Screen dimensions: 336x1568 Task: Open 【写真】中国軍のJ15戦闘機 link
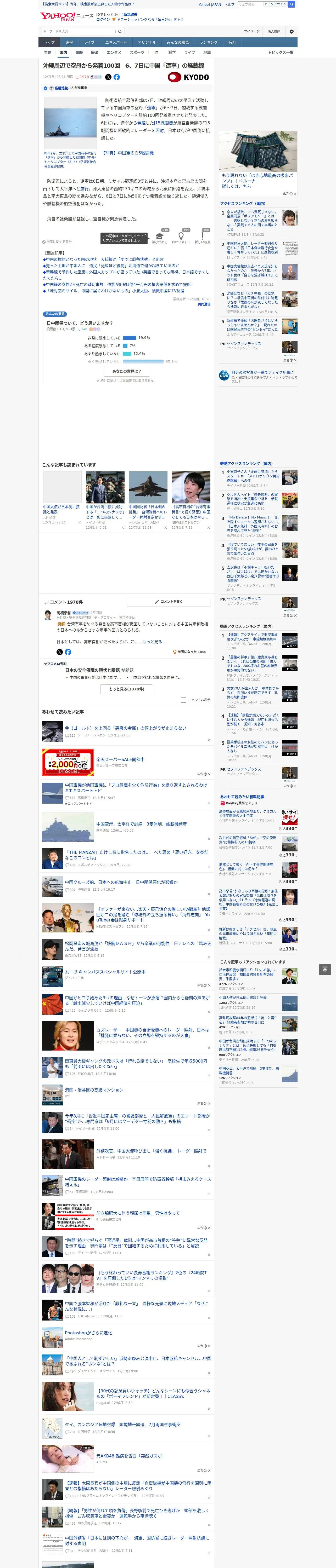coord(127,153)
